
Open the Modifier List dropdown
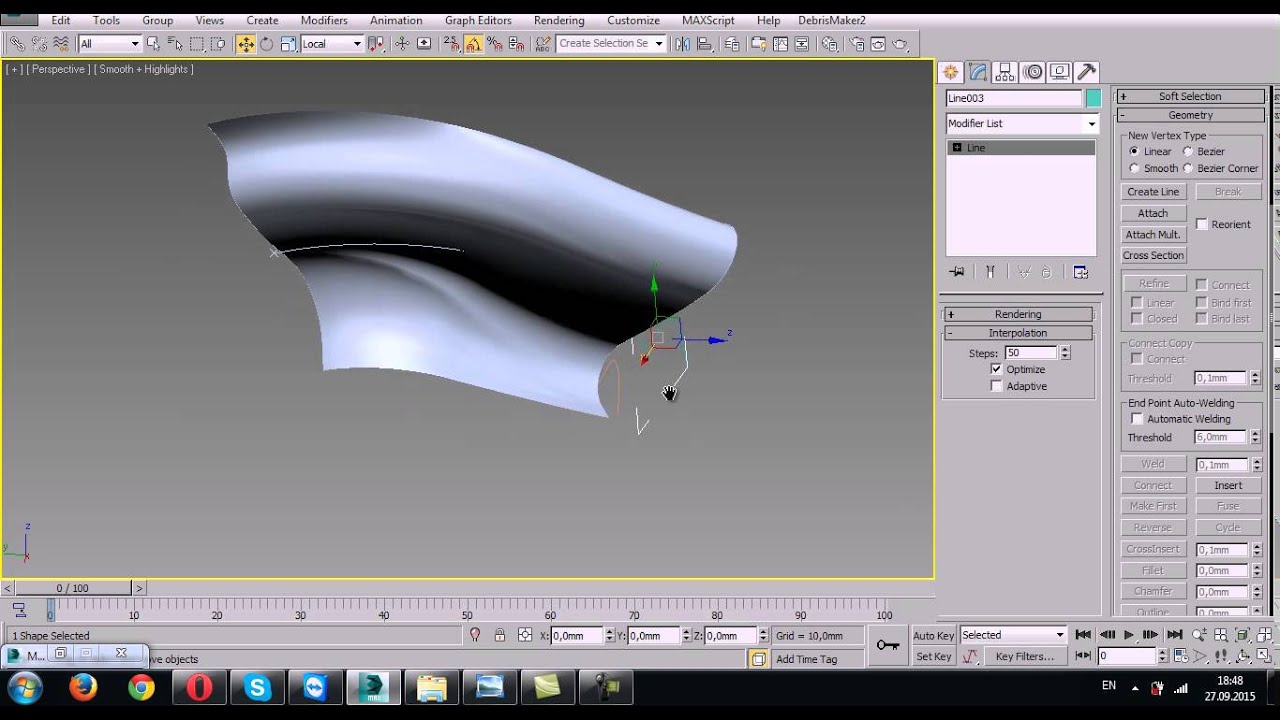tap(1022, 123)
